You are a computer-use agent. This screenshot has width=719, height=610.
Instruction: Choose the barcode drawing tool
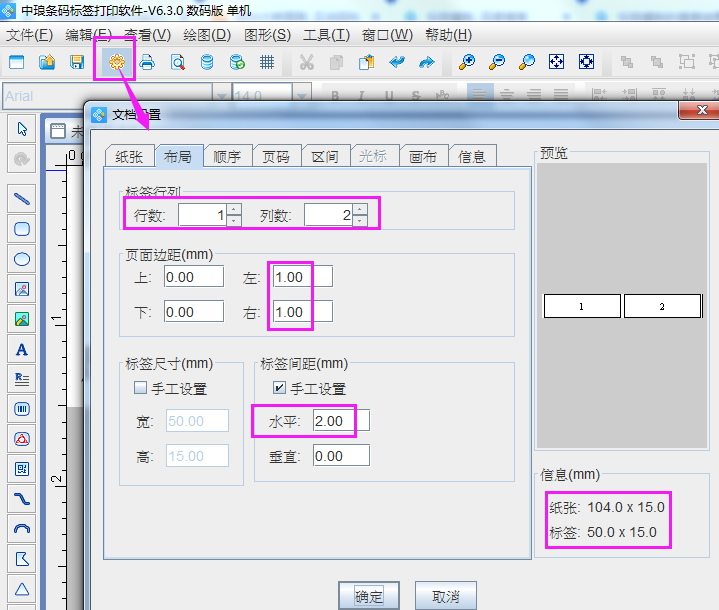[22, 408]
